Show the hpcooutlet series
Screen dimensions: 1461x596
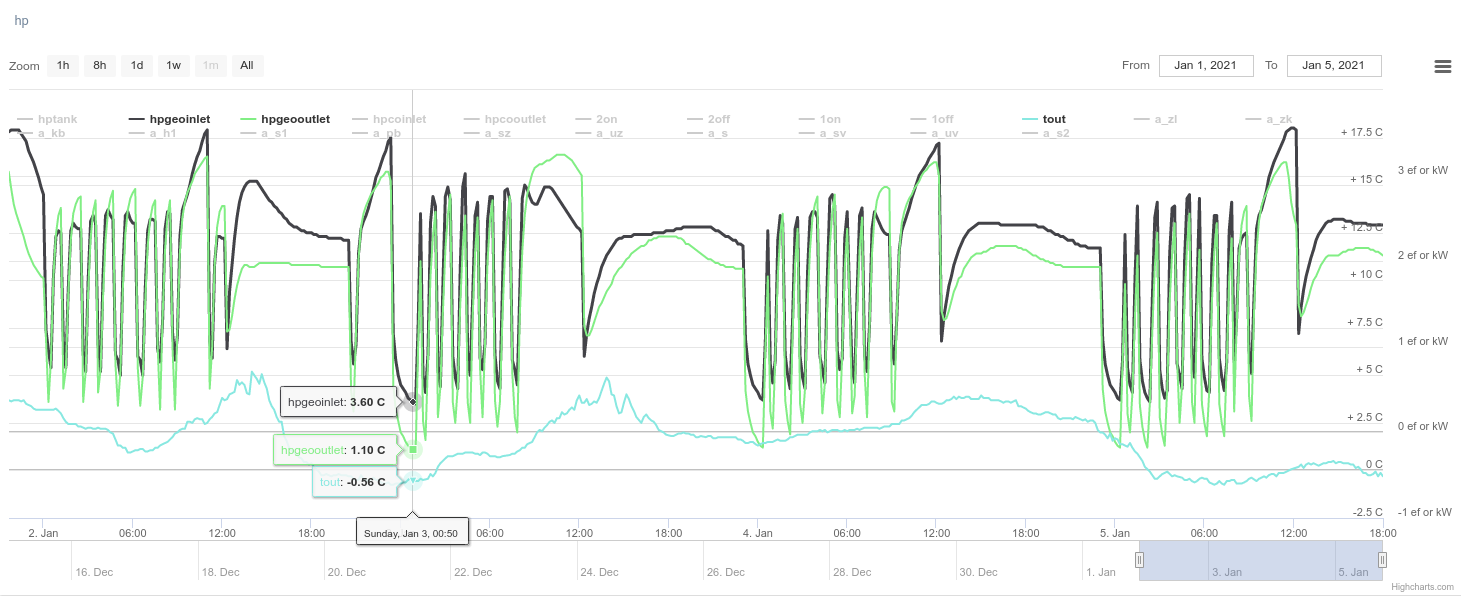(505, 119)
